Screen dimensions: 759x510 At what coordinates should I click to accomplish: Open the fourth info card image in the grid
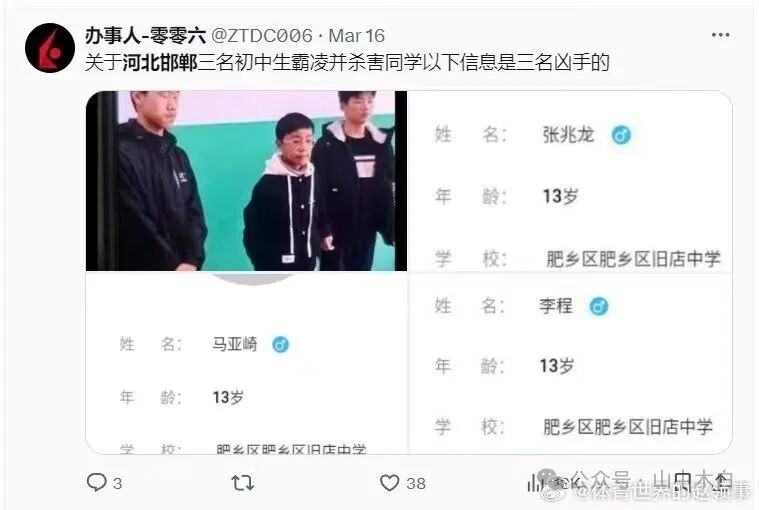point(570,363)
